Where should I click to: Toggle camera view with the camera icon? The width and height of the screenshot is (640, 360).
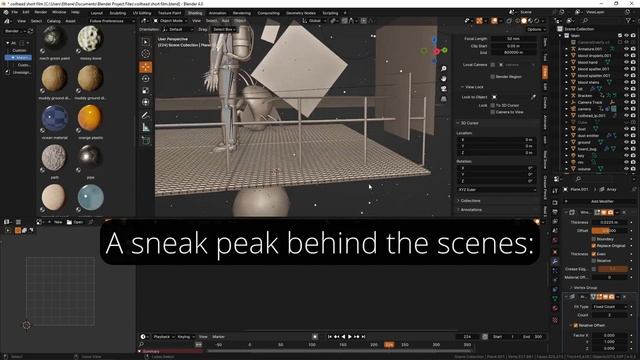coord(444,89)
